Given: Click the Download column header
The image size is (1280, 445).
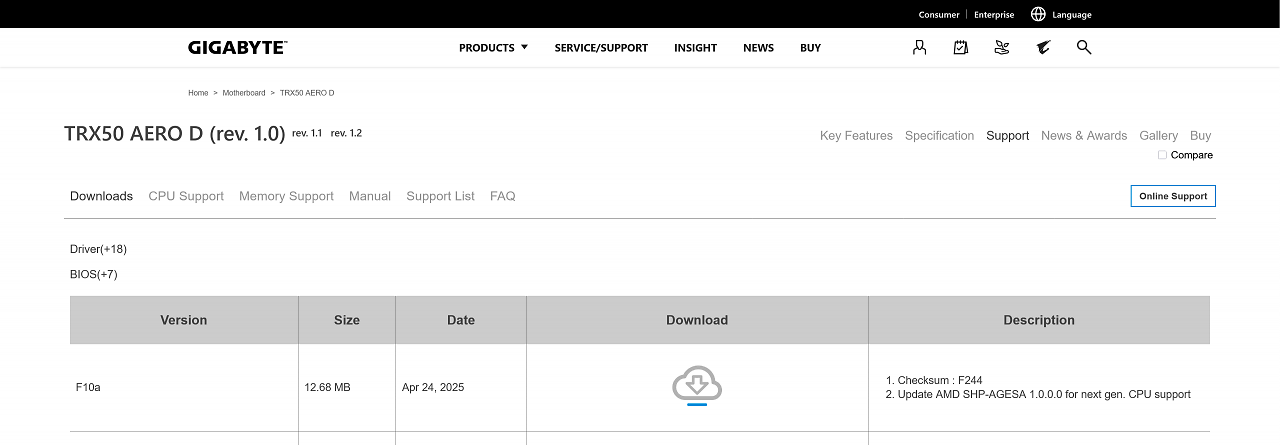Looking at the screenshot, I should coord(697,320).
